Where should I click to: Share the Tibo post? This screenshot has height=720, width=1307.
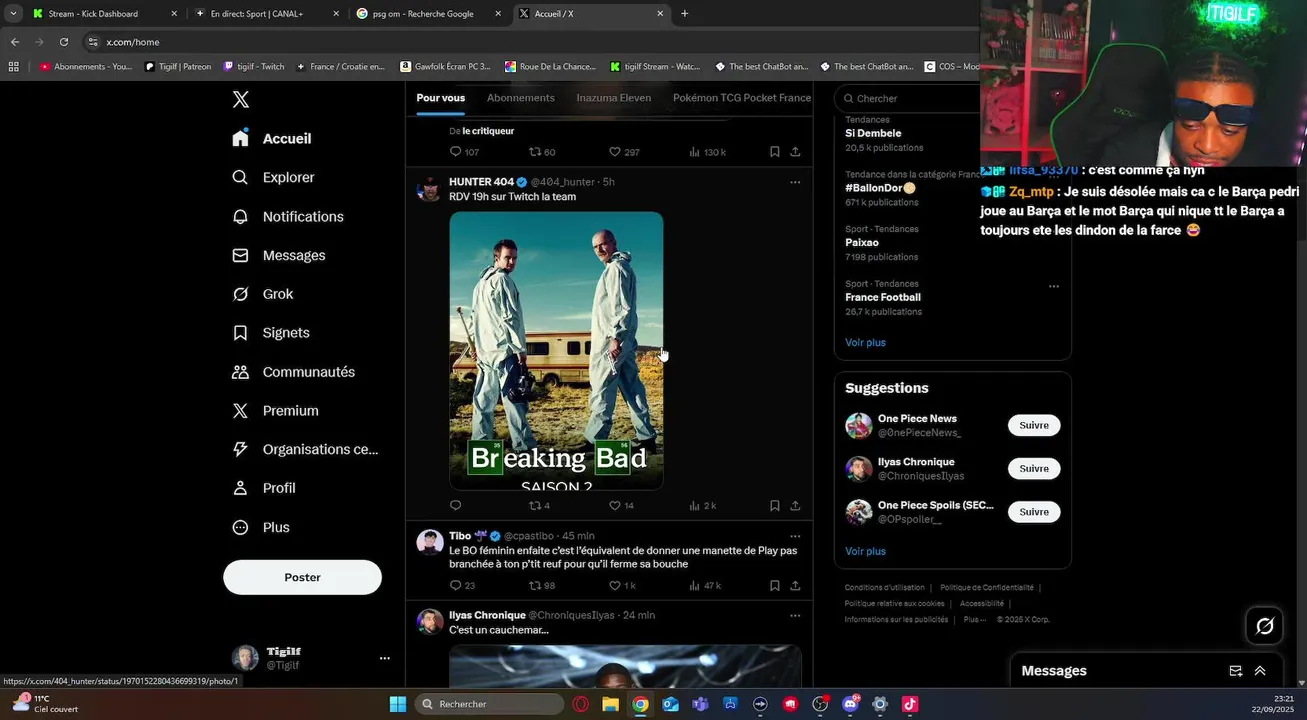795,585
